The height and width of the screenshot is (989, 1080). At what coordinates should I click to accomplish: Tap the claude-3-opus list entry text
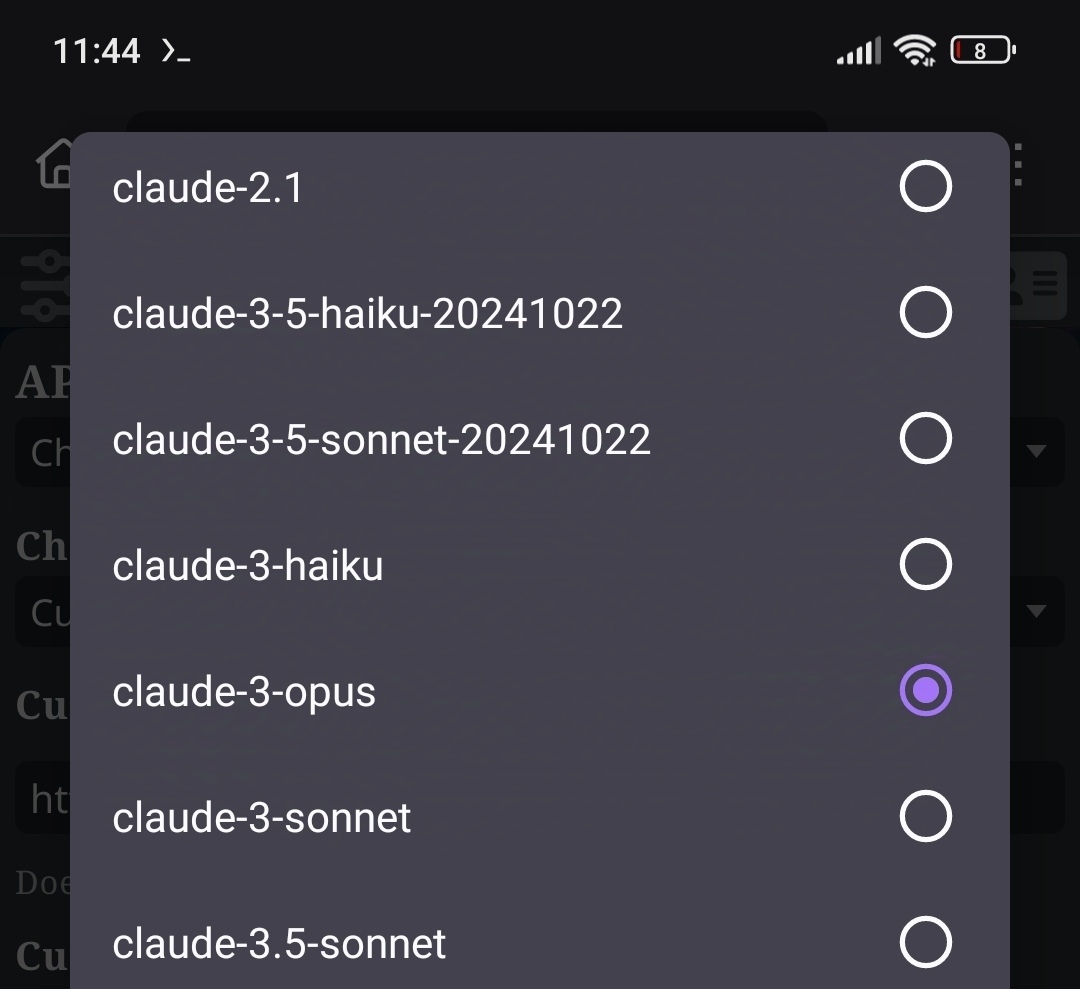pyautogui.click(x=244, y=691)
